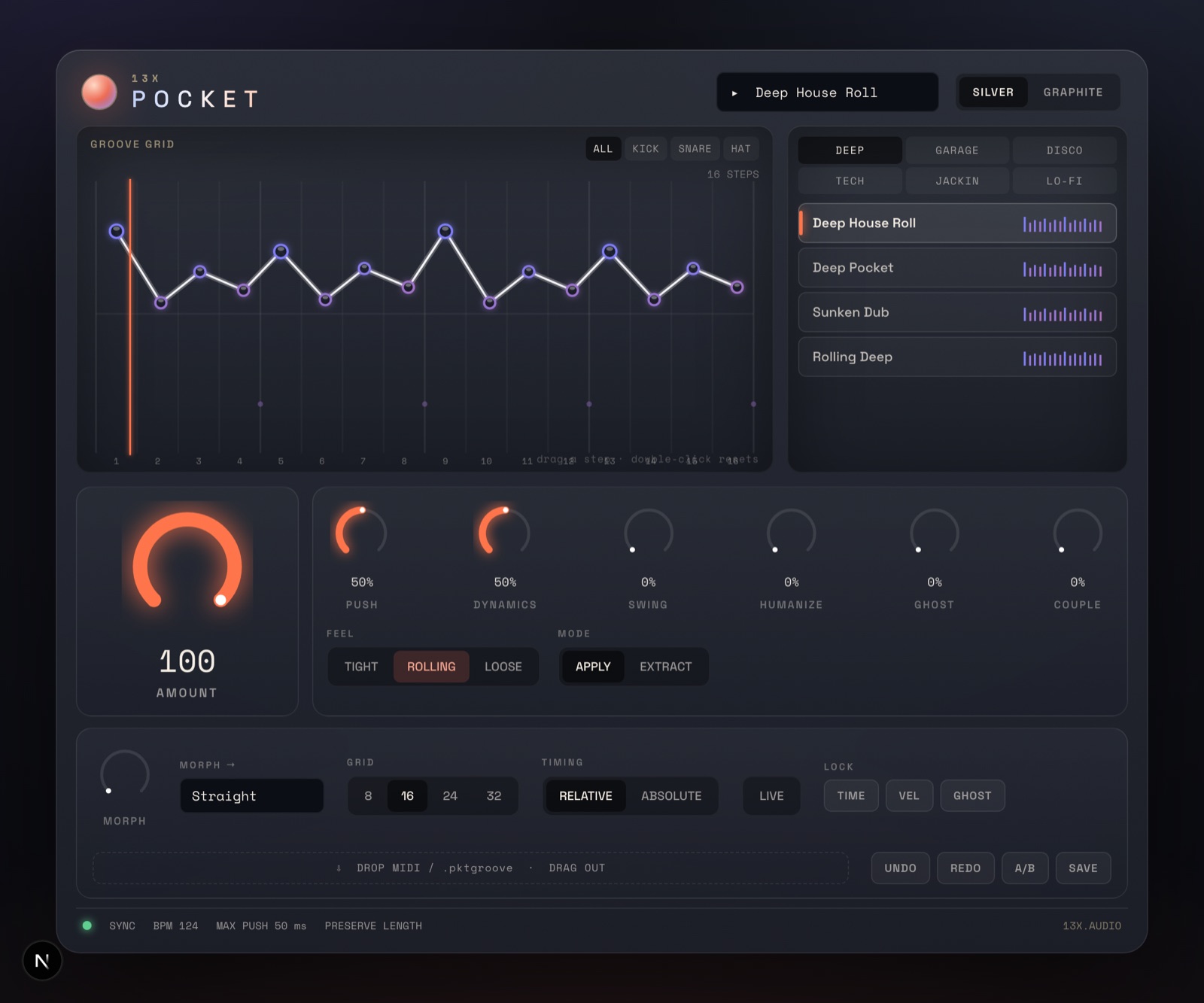Click the Push knob

click(x=362, y=533)
